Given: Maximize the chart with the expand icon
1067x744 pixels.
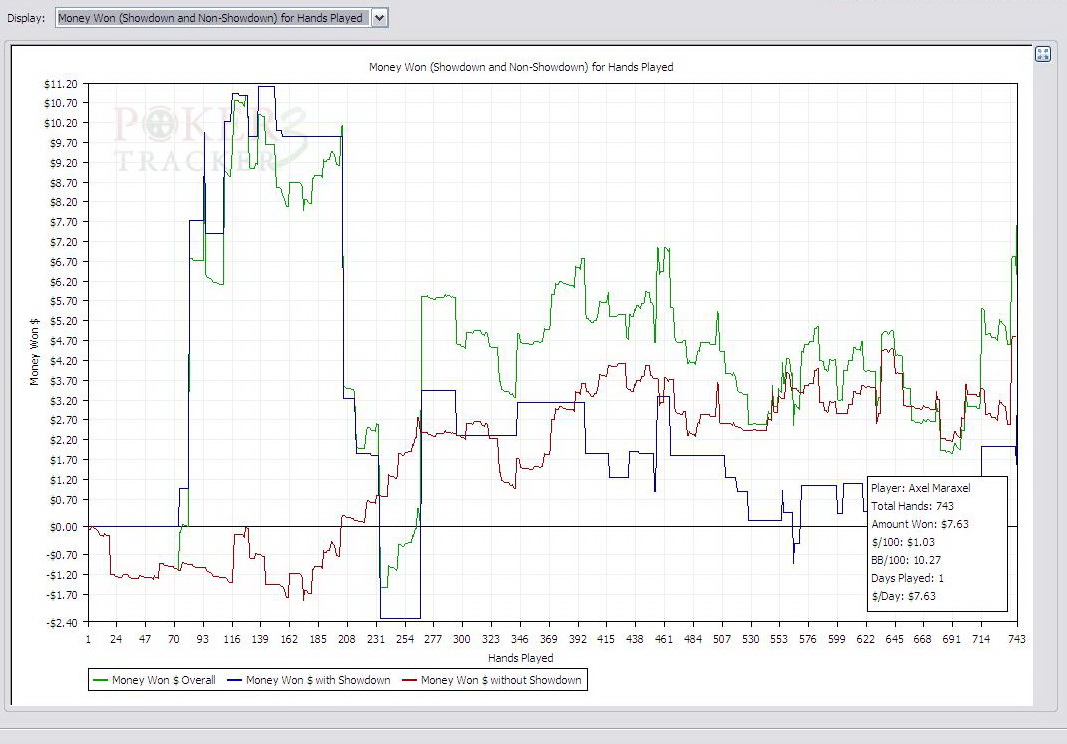Looking at the screenshot, I should point(1043,54).
